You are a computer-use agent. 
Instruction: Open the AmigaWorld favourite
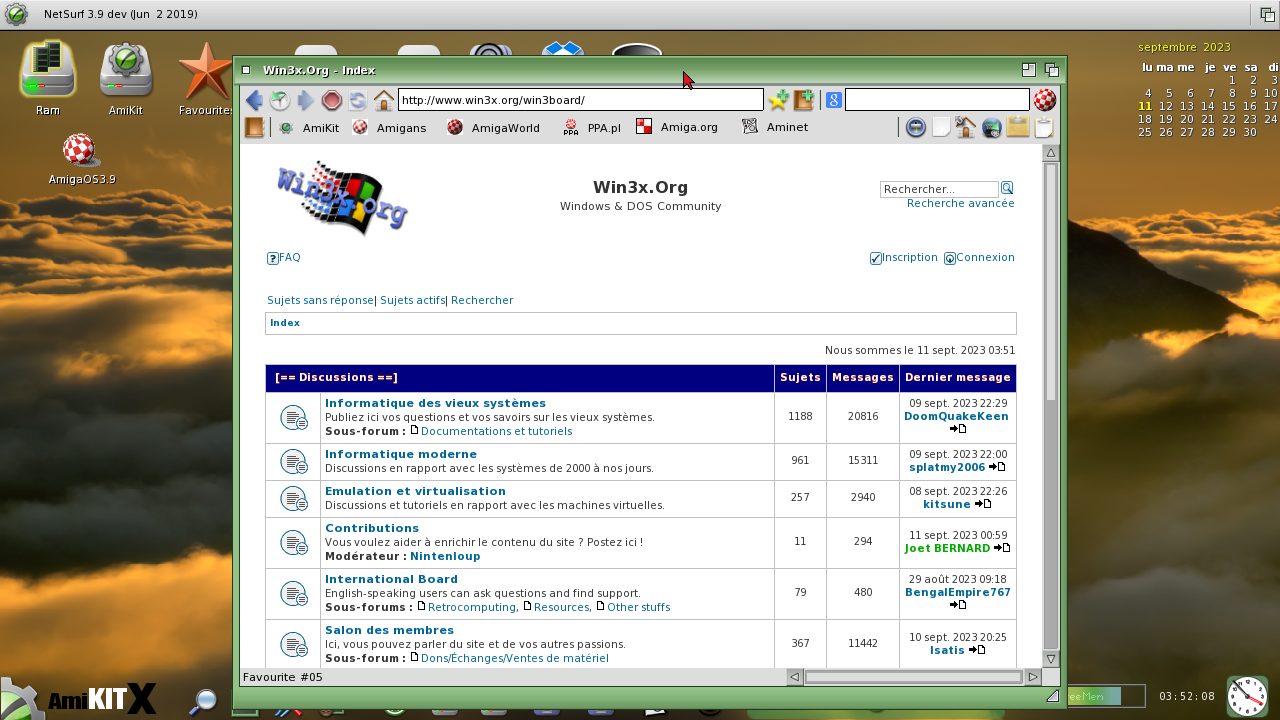[x=493, y=127]
